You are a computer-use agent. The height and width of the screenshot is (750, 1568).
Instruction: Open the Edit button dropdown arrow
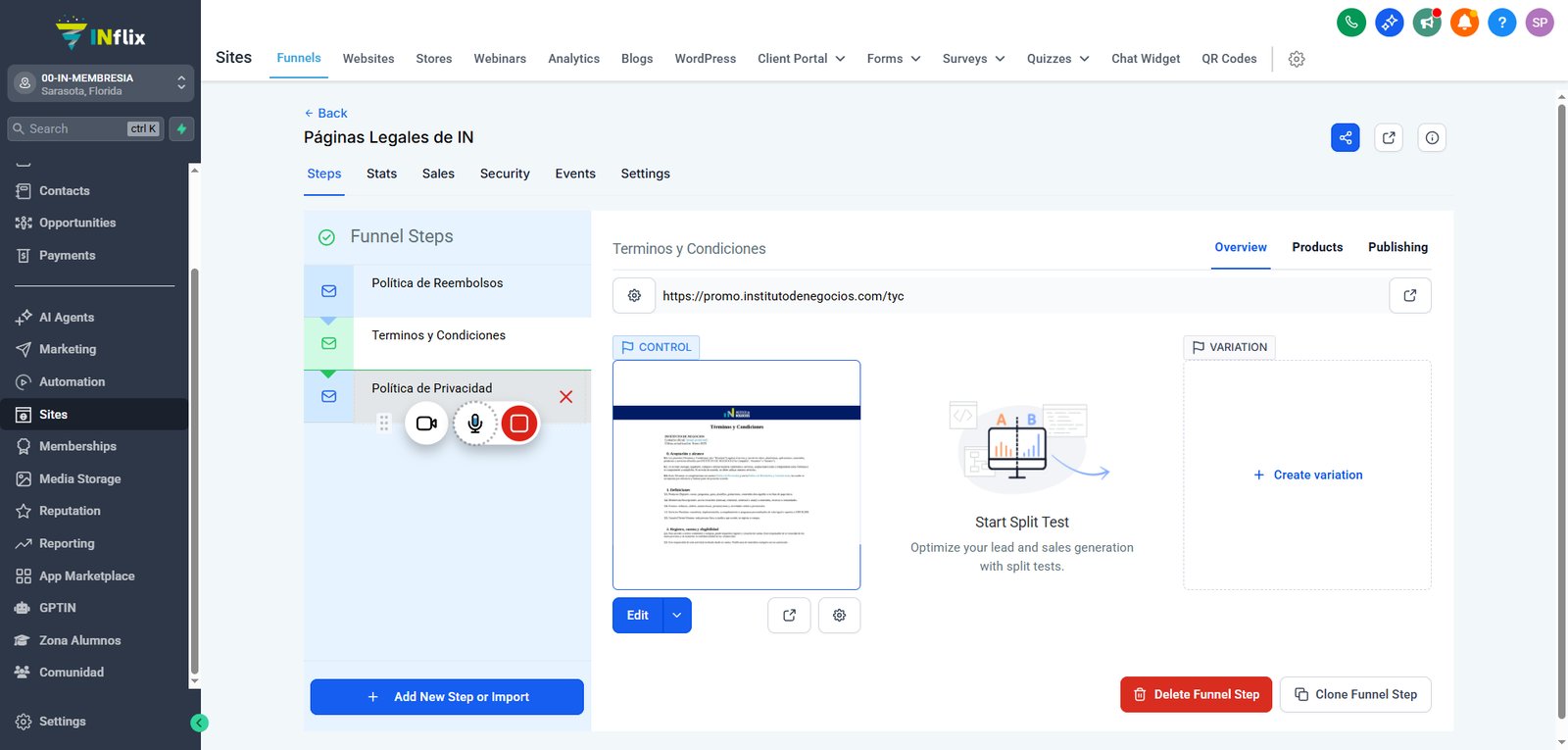pyautogui.click(x=677, y=616)
